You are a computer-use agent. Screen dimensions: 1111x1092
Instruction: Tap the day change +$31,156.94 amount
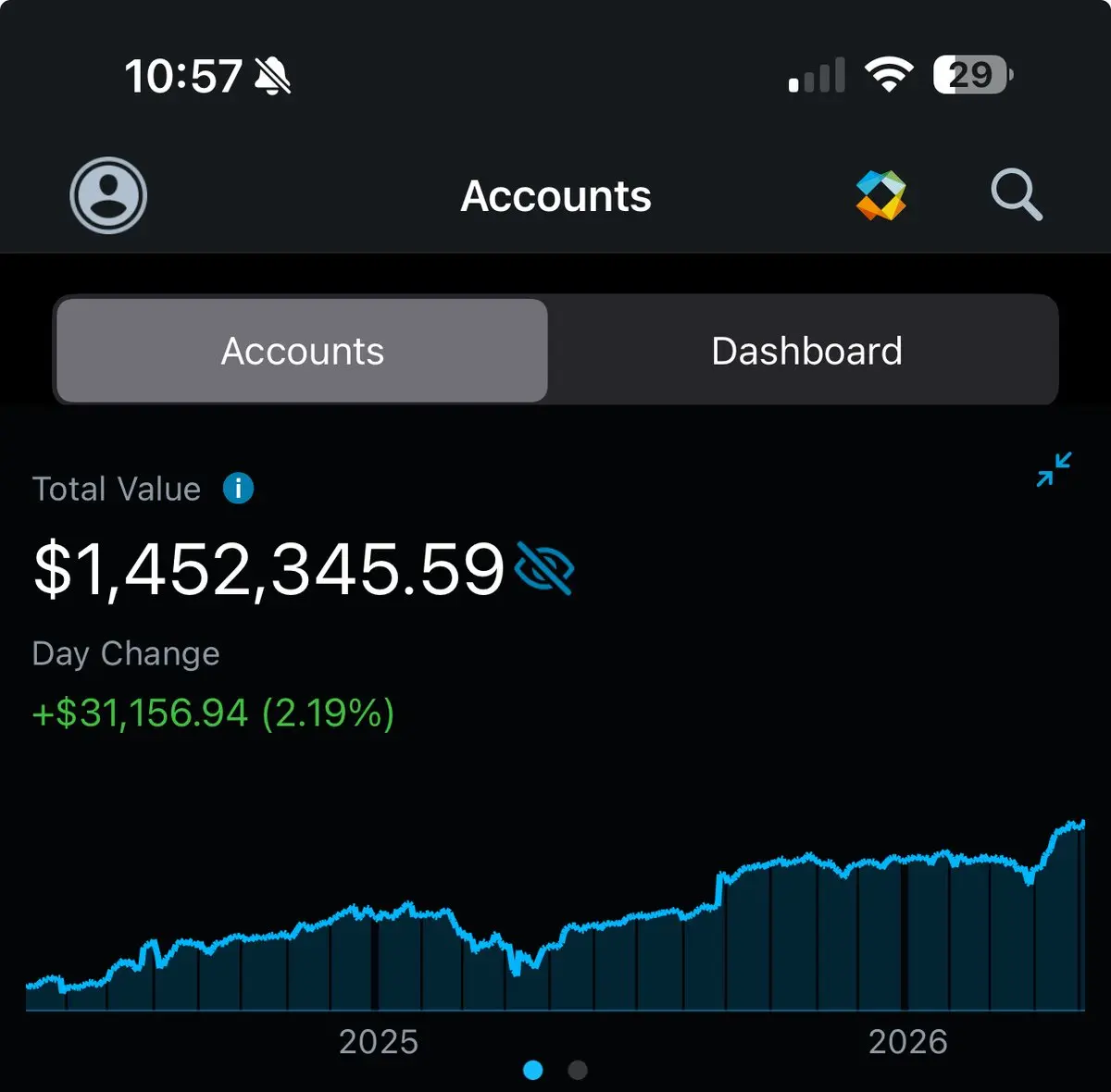pos(140,714)
